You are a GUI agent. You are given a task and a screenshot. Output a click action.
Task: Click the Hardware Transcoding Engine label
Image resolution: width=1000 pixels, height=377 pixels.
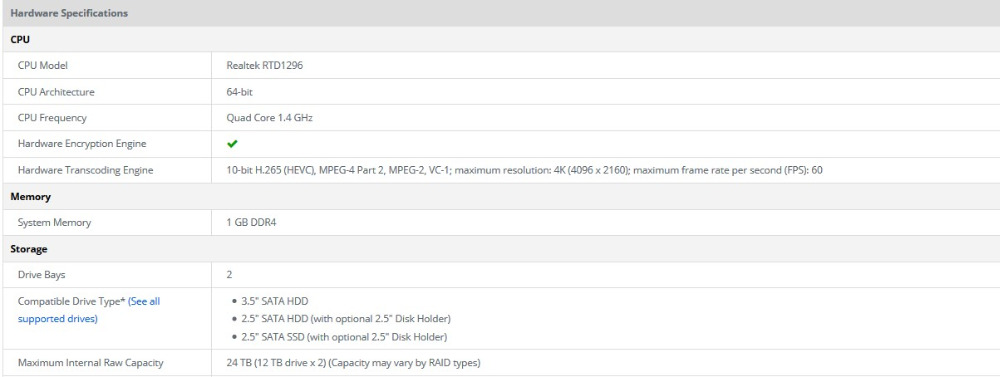[x=85, y=170]
